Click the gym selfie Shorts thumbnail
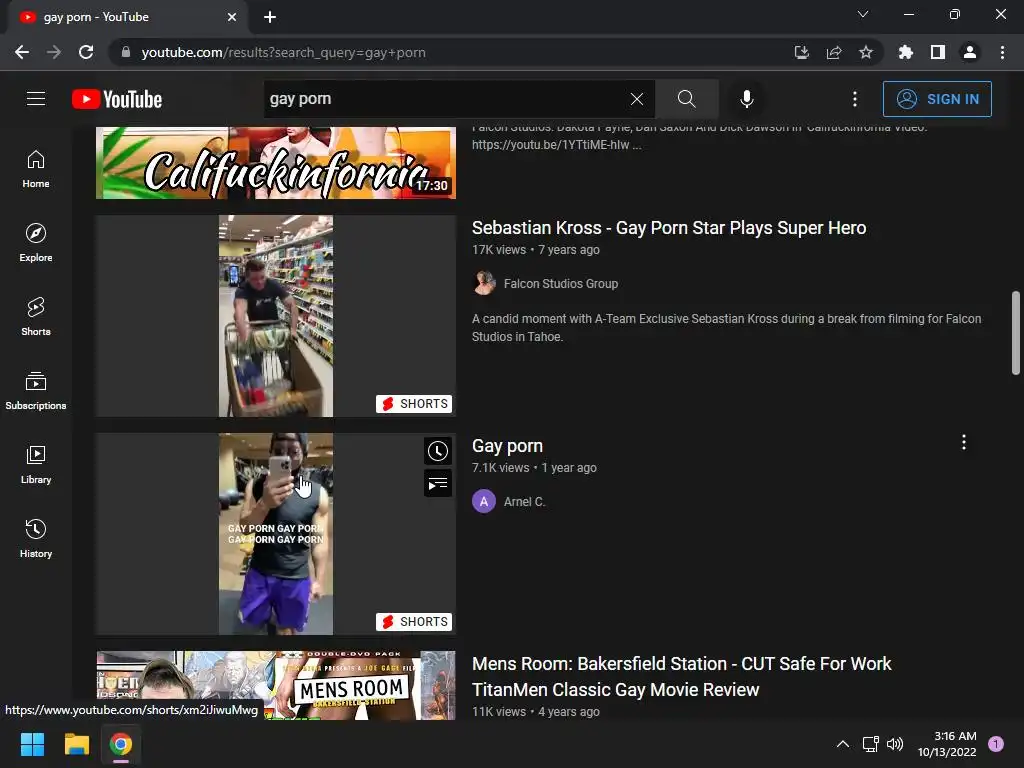1024x768 pixels. [x=276, y=534]
